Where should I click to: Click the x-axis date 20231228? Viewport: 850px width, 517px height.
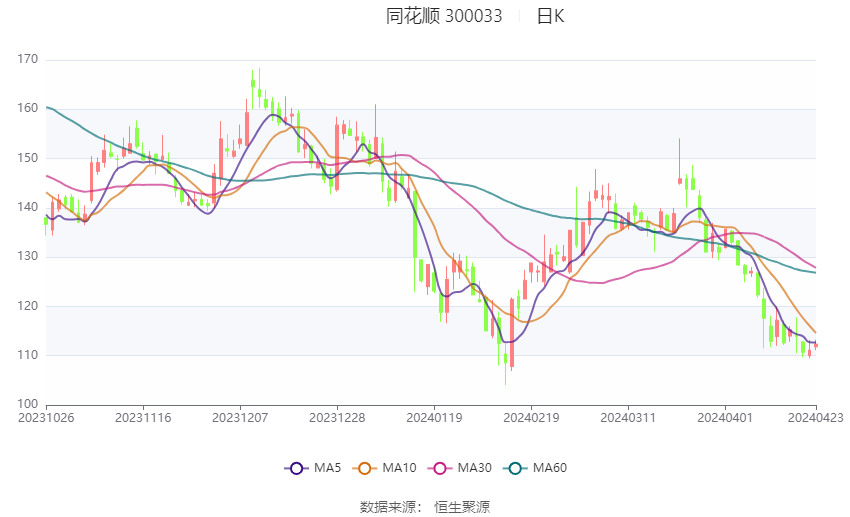337,418
